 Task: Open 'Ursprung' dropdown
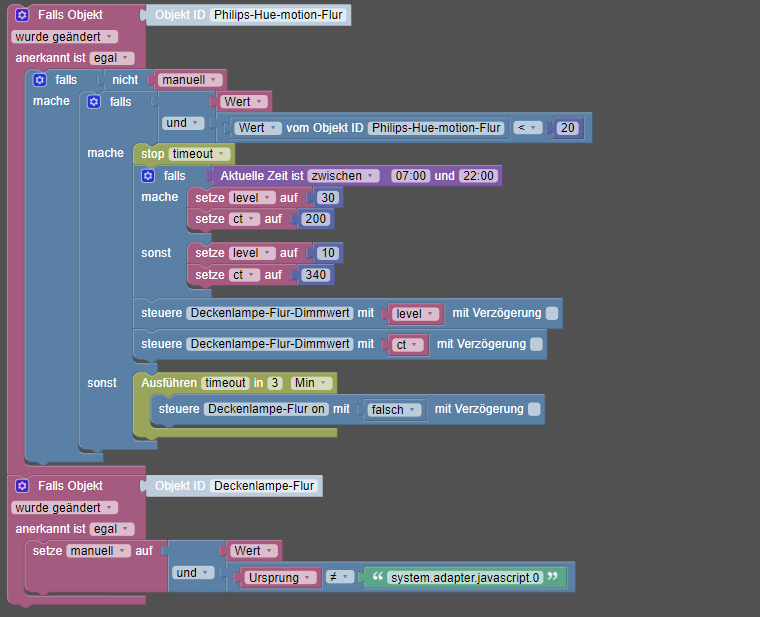(280, 578)
